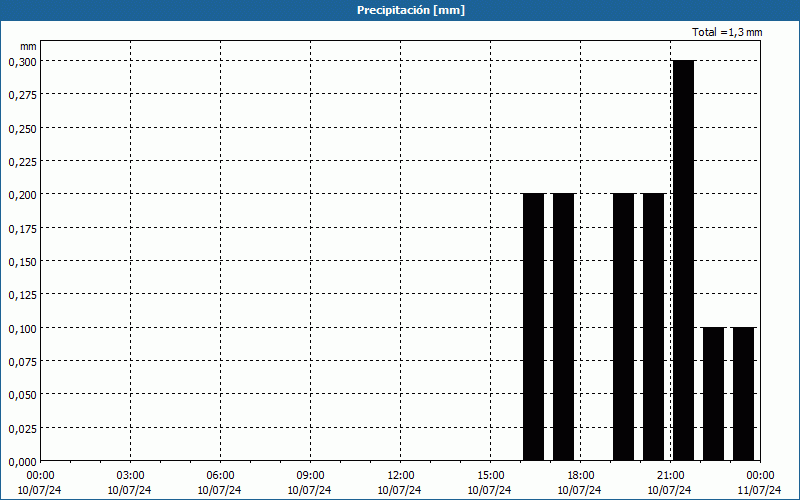Select the 0,175 y-axis label
The image size is (800, 500).
[x=22, y=229]
